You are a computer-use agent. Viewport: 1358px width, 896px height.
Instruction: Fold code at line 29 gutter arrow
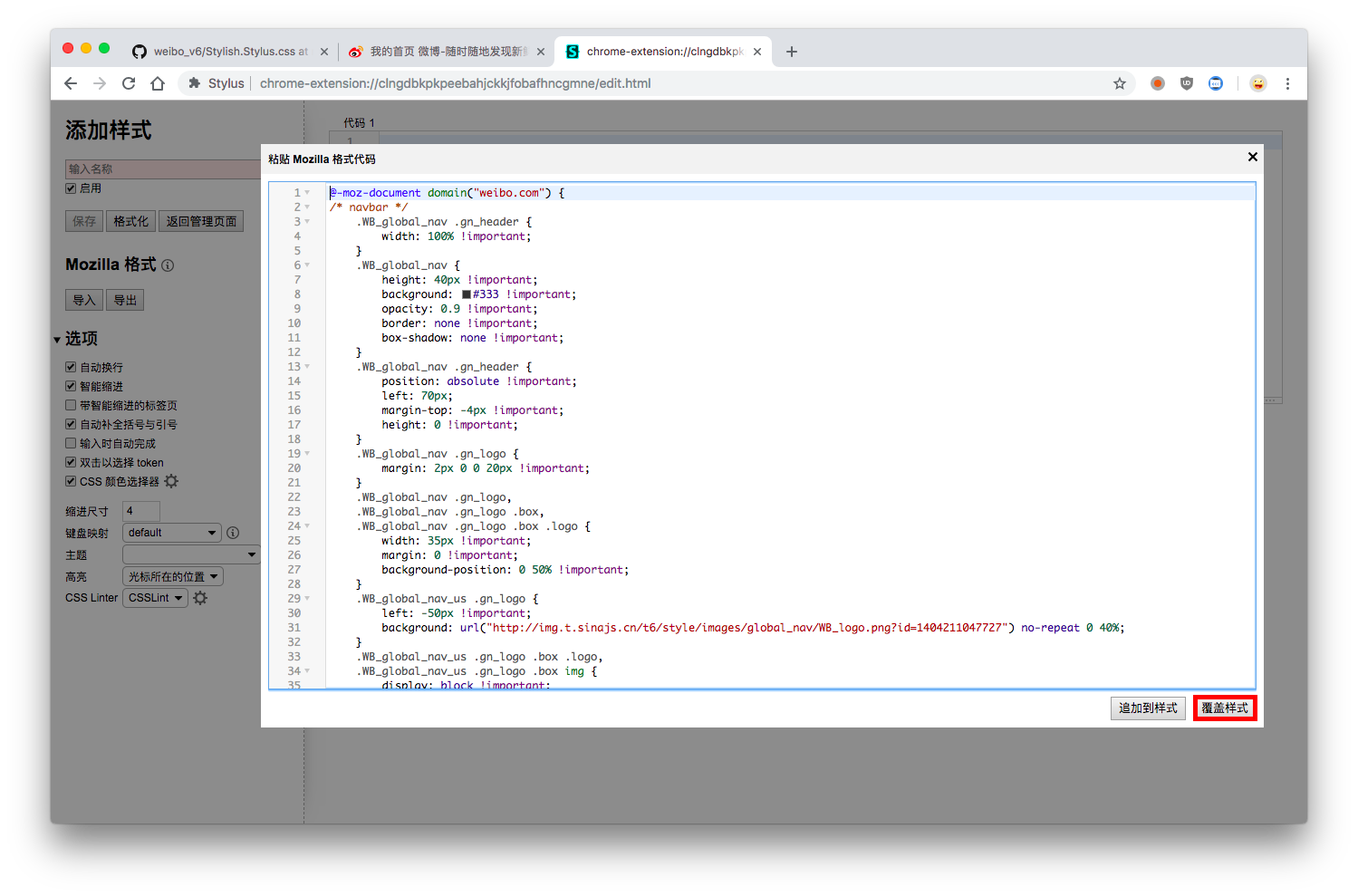[x=307, y=599]
